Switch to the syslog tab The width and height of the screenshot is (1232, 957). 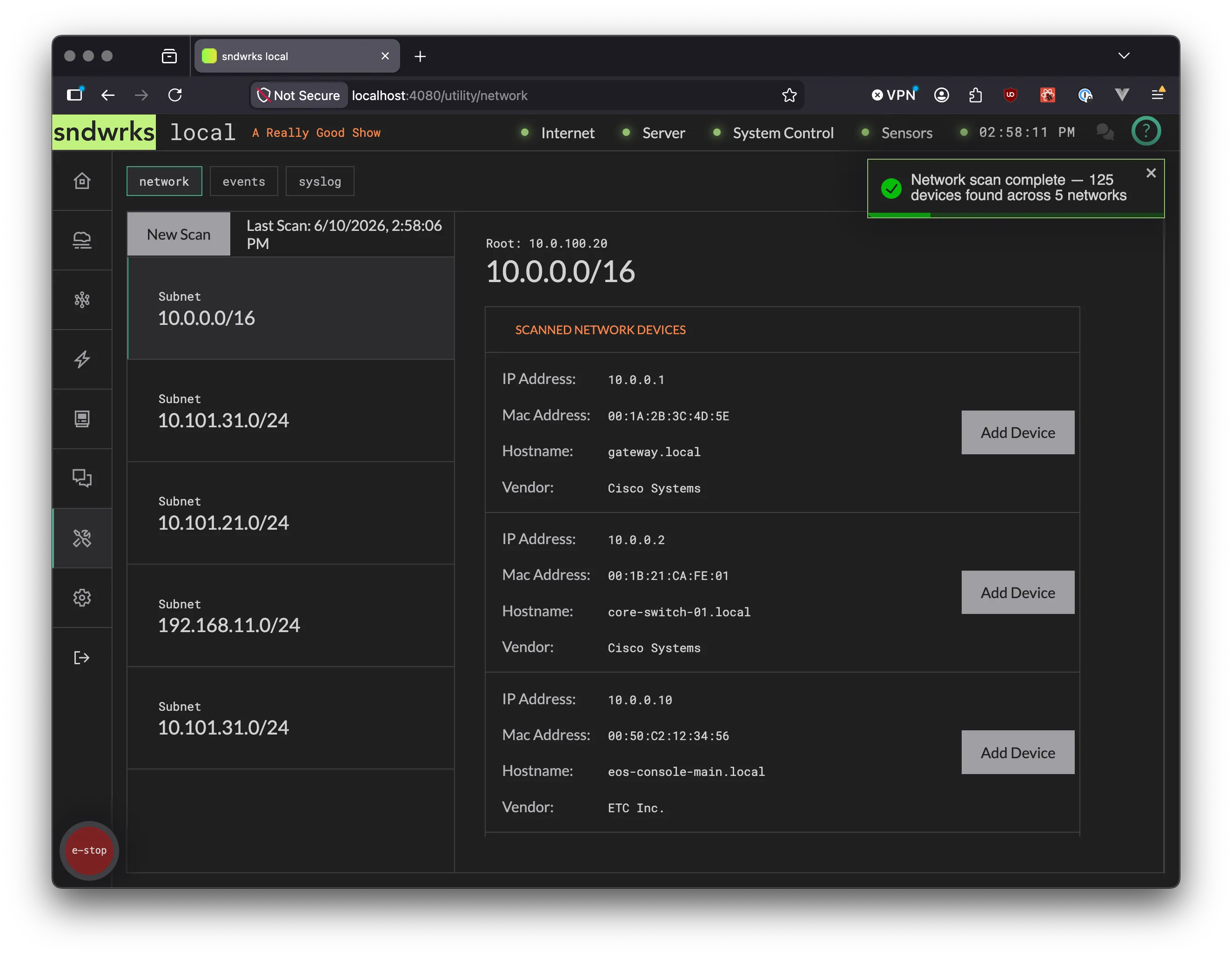point(320,181)
